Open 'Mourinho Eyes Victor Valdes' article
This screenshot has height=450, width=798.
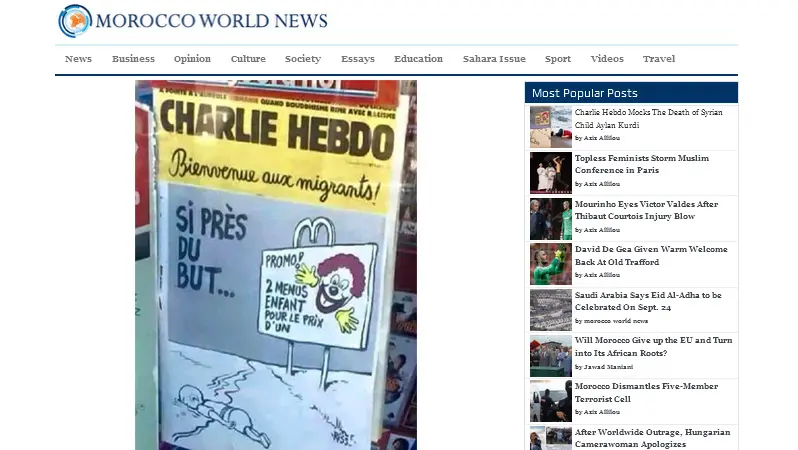(x=646, y=210)
